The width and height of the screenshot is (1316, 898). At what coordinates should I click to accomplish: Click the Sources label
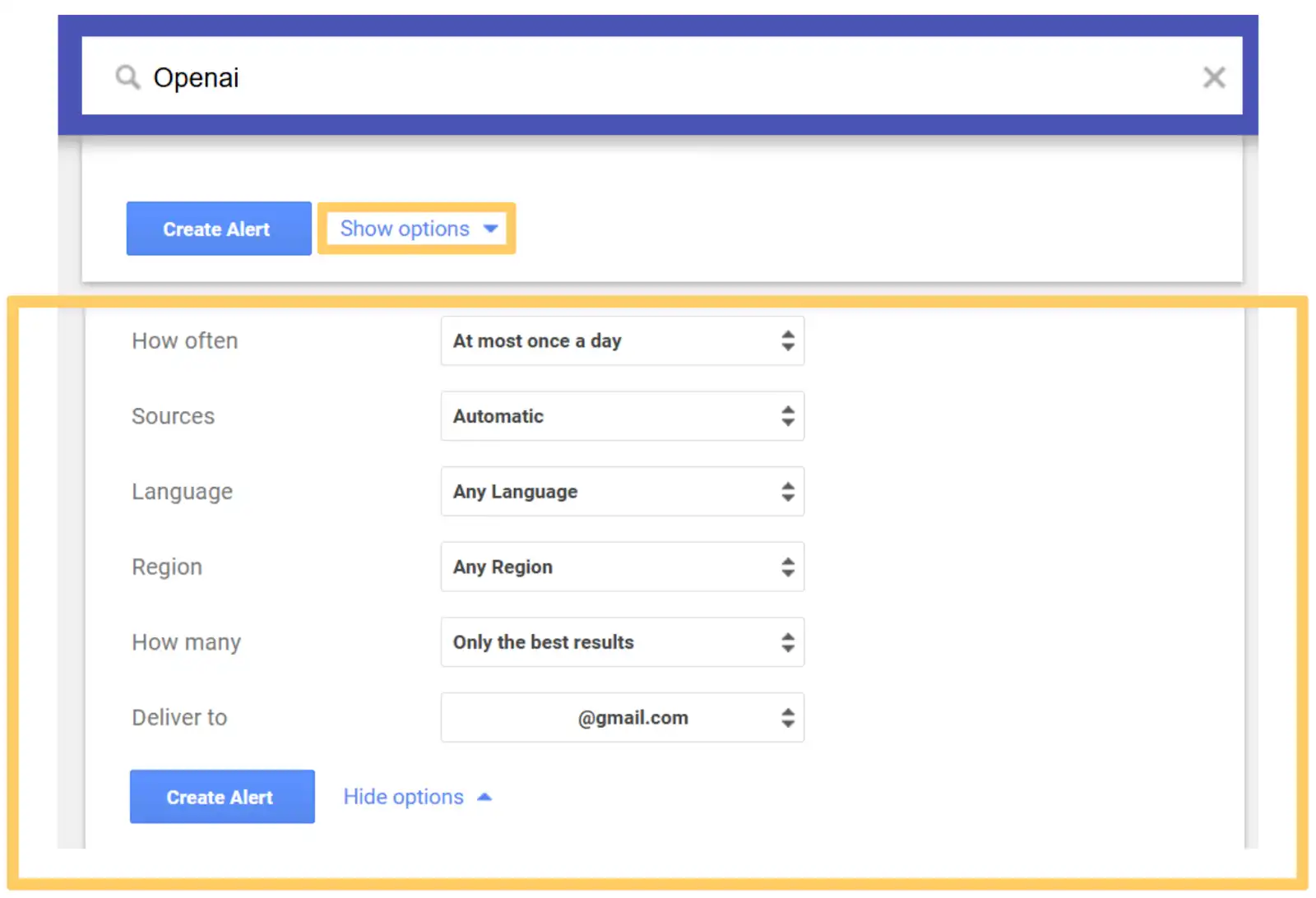(173, 416)
